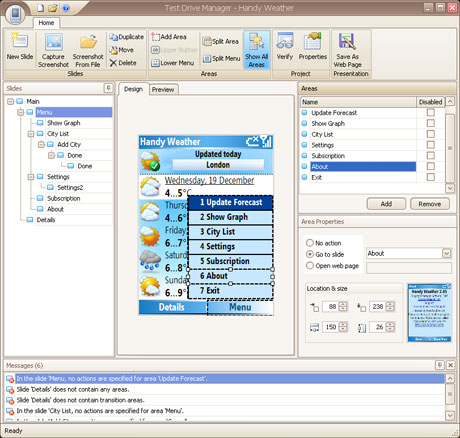The height and width of the screenshot is (438, 460).
Task: Pin the Messages panel
Action: pos(440,365)
